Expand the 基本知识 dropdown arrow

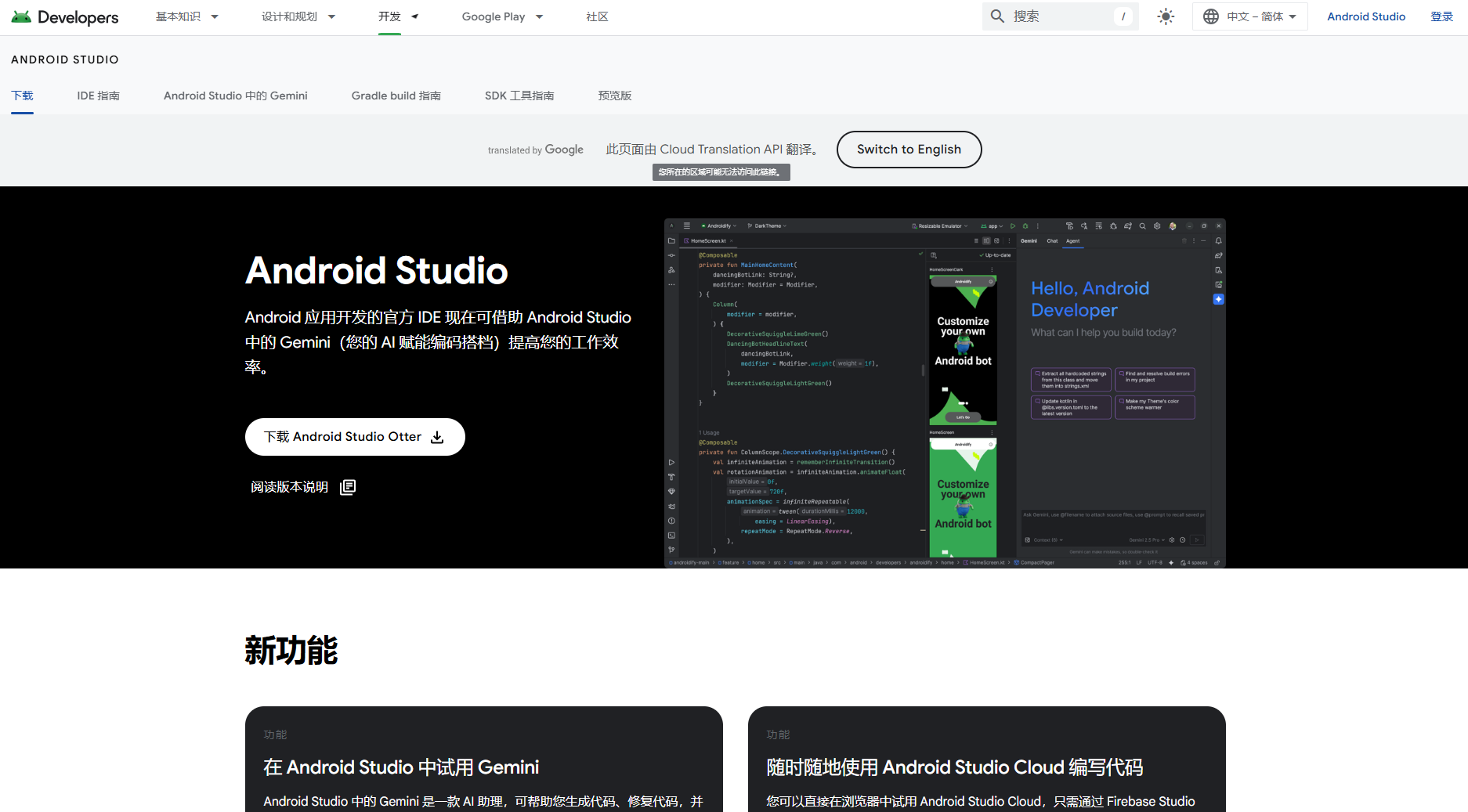pos(215,16)
